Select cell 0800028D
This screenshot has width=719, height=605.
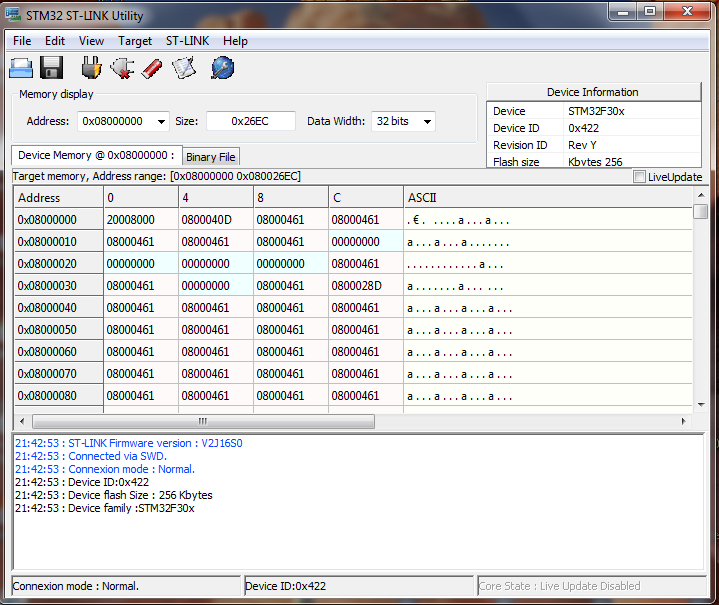(x=366, y=286)
